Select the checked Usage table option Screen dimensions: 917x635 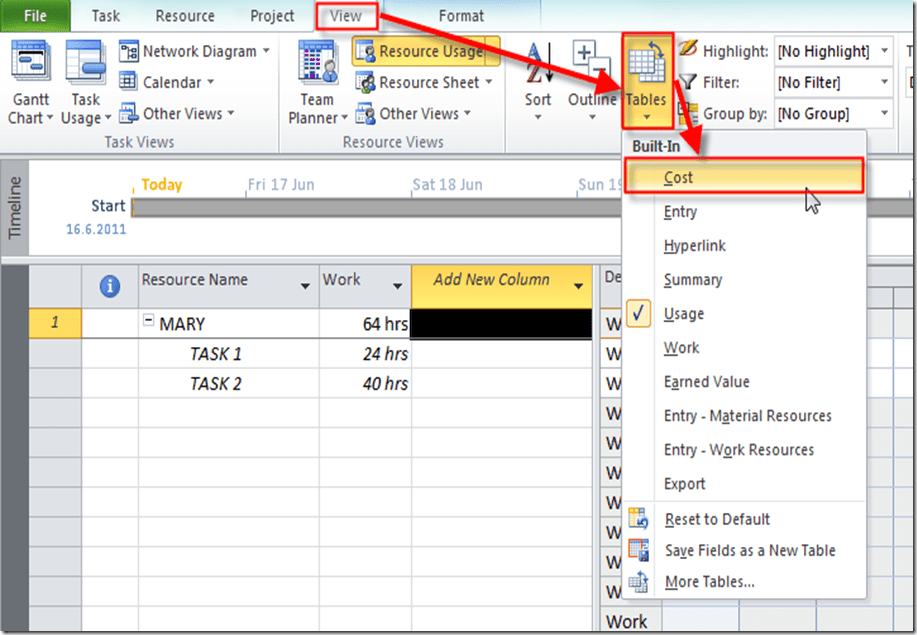[684, 314]
